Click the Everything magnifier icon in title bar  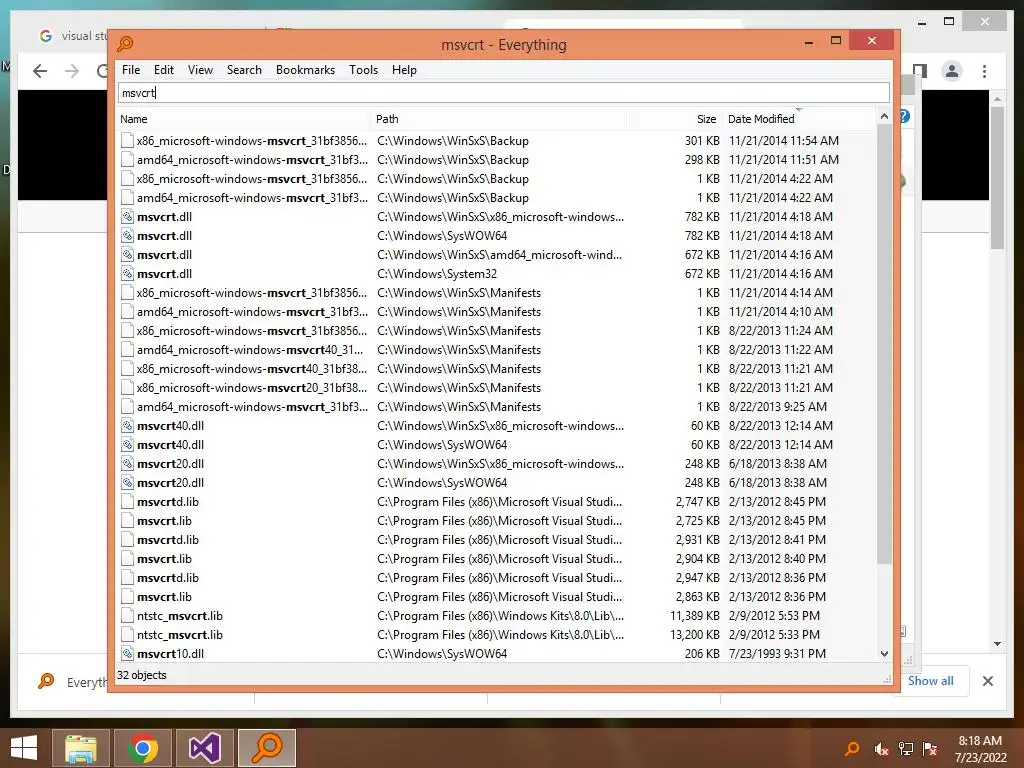pyautogui.click(x=125, y=44)
